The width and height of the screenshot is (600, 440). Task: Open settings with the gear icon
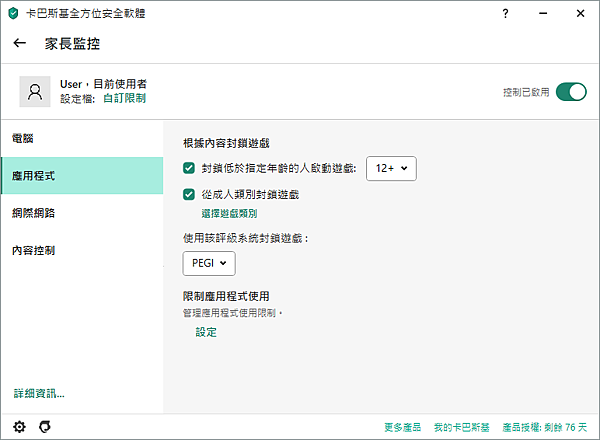click(19, 426)
